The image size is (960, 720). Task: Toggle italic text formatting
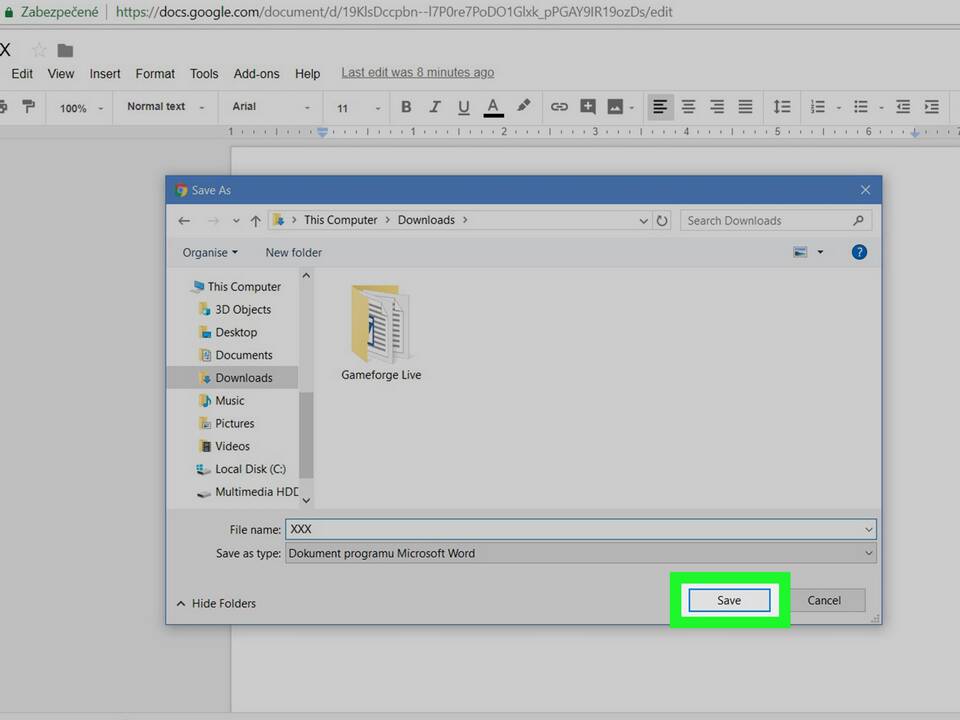(435, 107)
